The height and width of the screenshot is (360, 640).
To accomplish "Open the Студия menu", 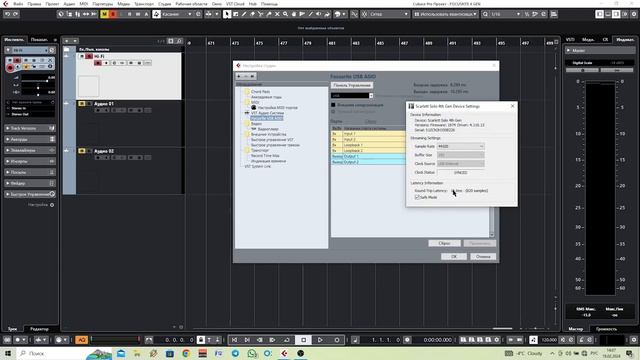I will click(164, 4).
